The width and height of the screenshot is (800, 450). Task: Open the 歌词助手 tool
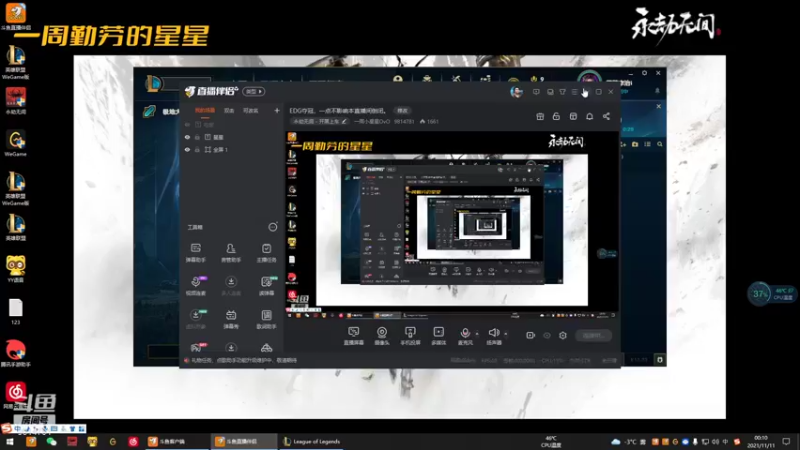(x=266, y=319)
